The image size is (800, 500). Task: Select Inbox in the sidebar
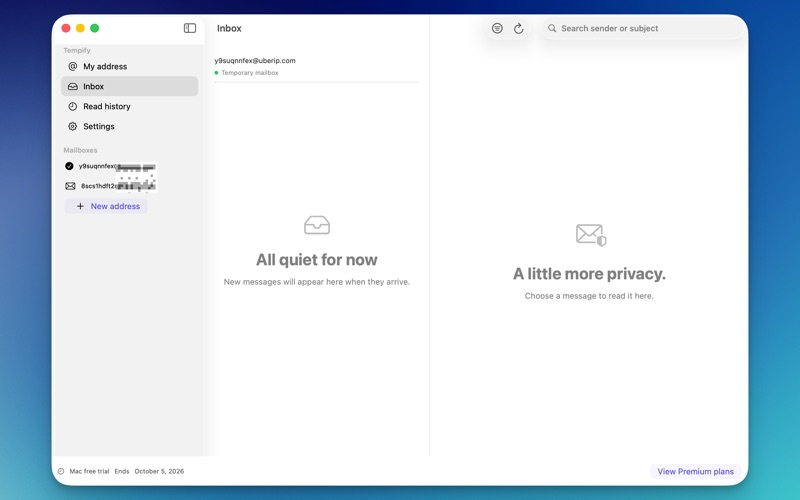click(130, 86)
